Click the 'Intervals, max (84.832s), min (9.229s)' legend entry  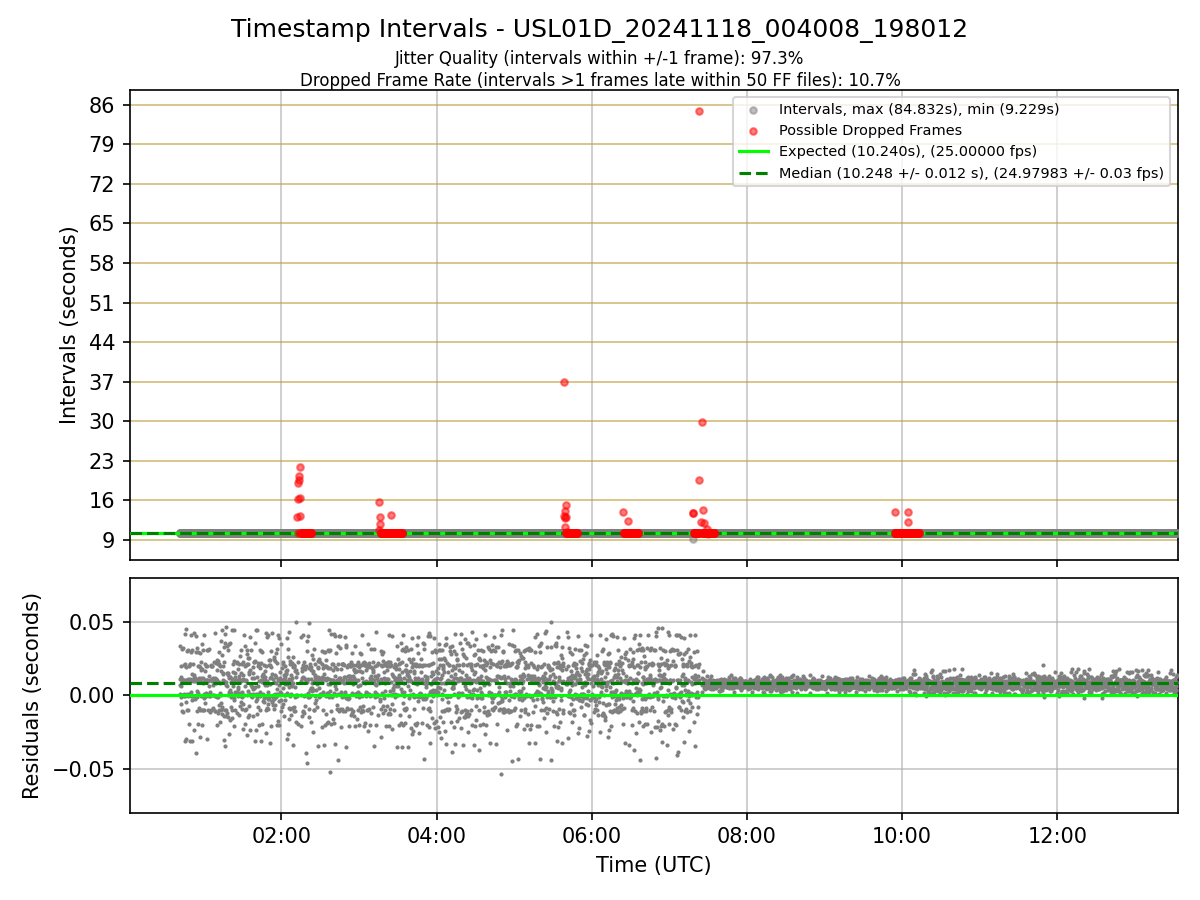[x=918, y=108]
